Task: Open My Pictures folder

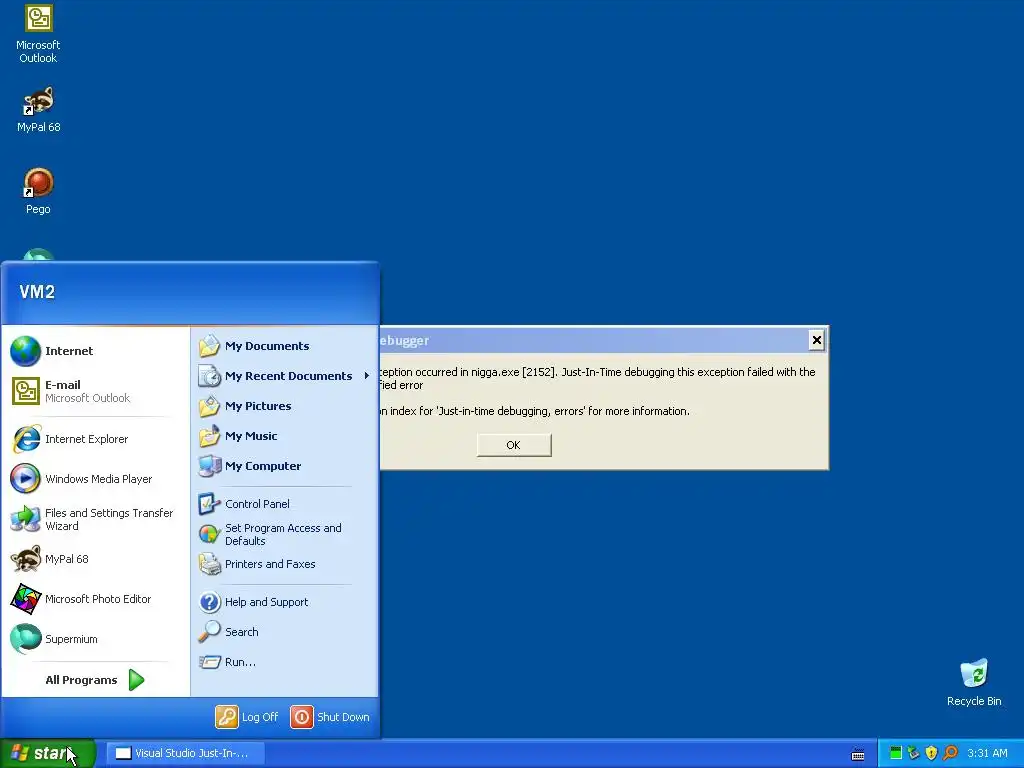Action: [x=285, y=406]
